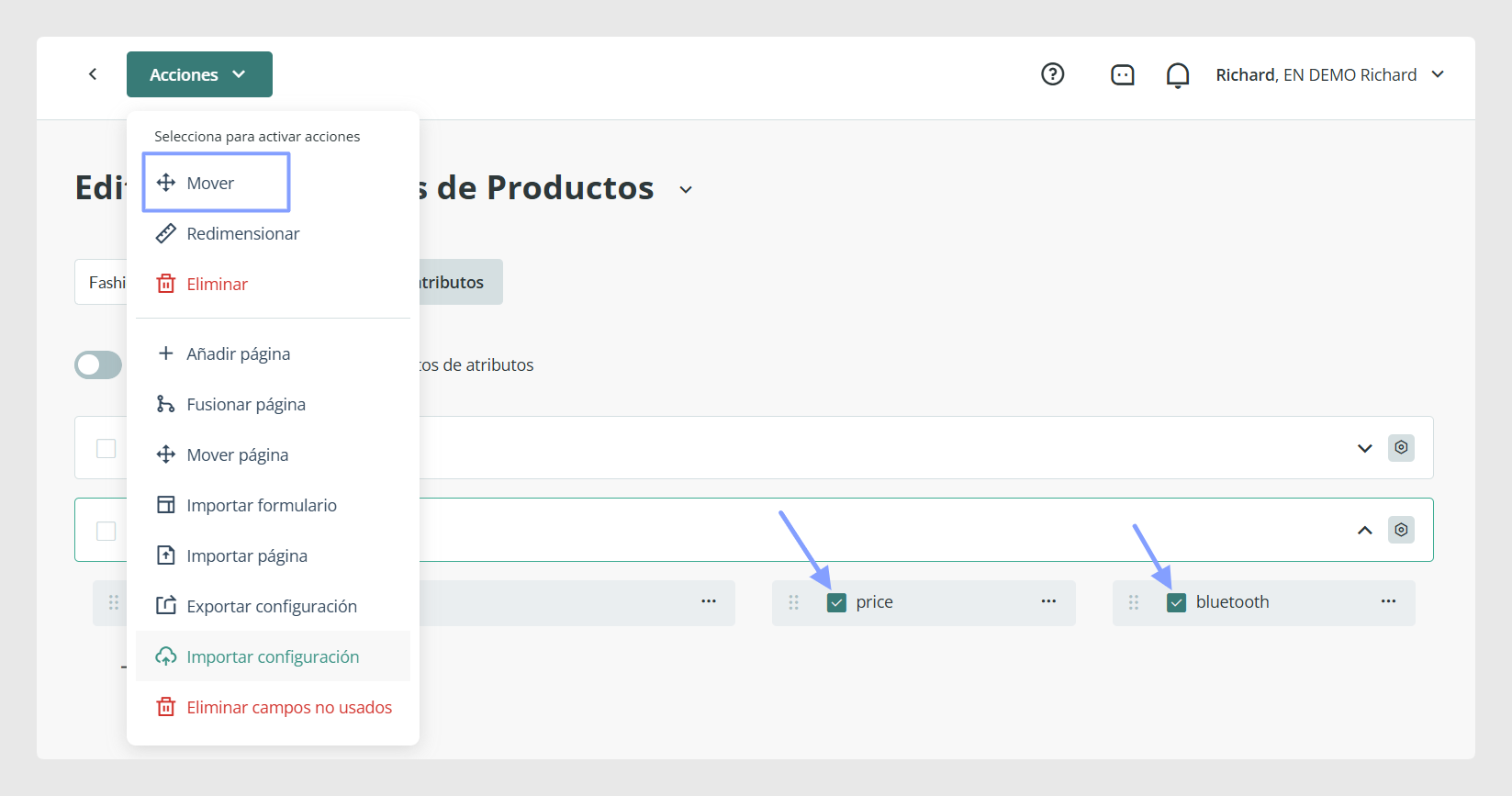Expand the Richard user account menu
The width and height of the screenshot is (1512, 796).
click(1329, 74)
